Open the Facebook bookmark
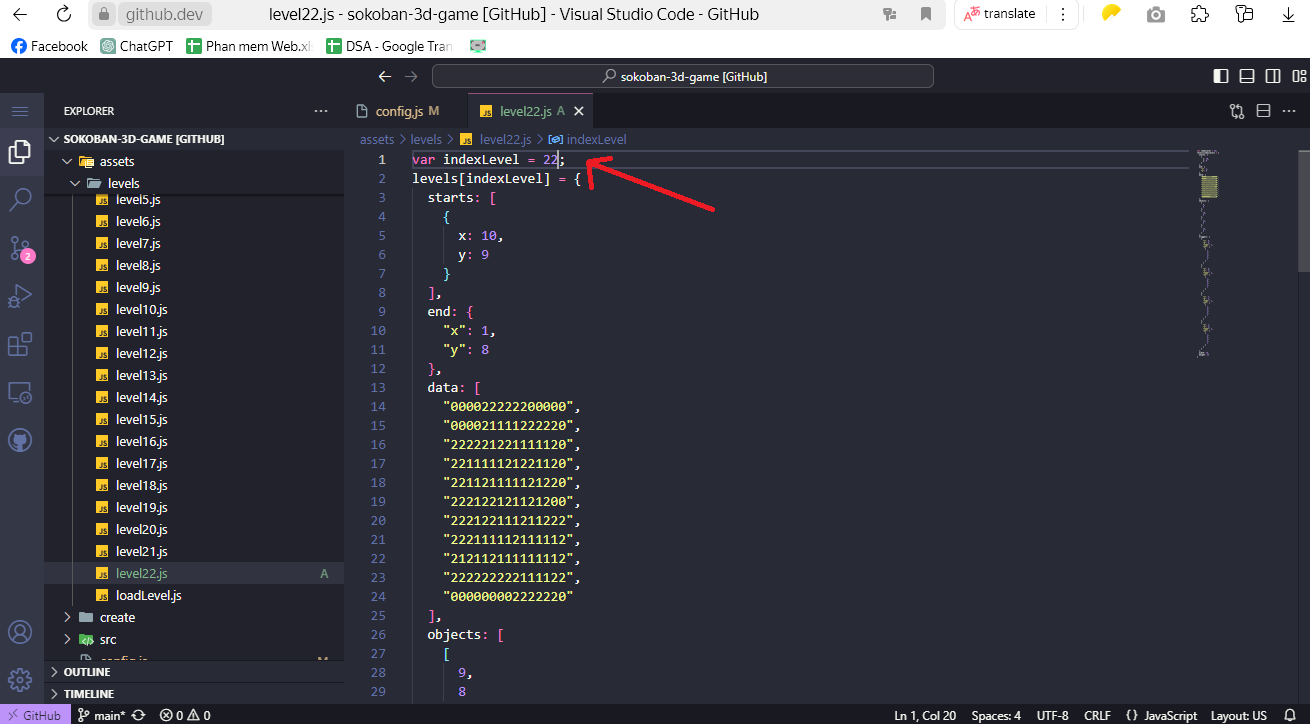 50,46
